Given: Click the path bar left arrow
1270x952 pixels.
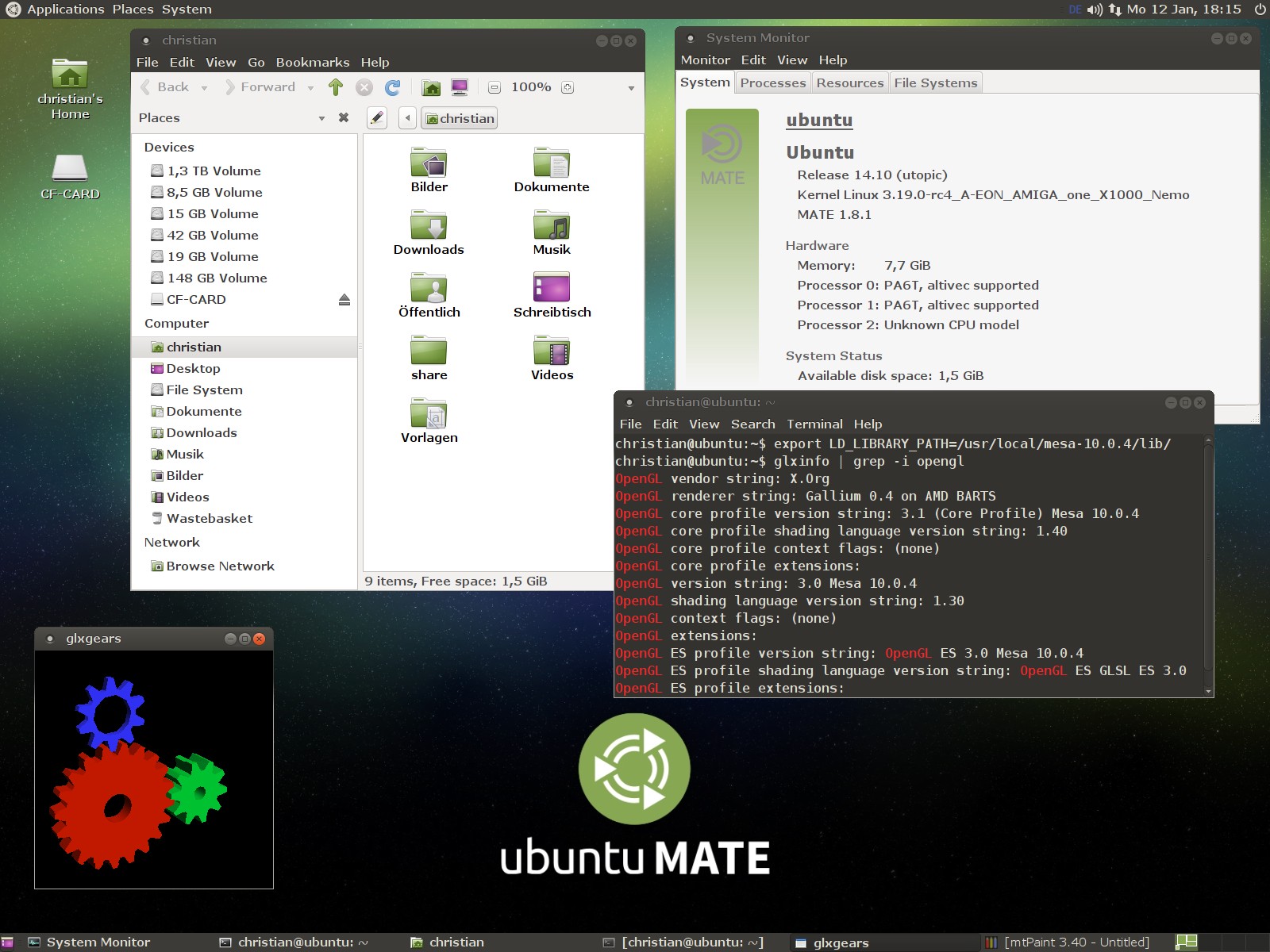Looking at the screenshot, I should click(407, 118).
